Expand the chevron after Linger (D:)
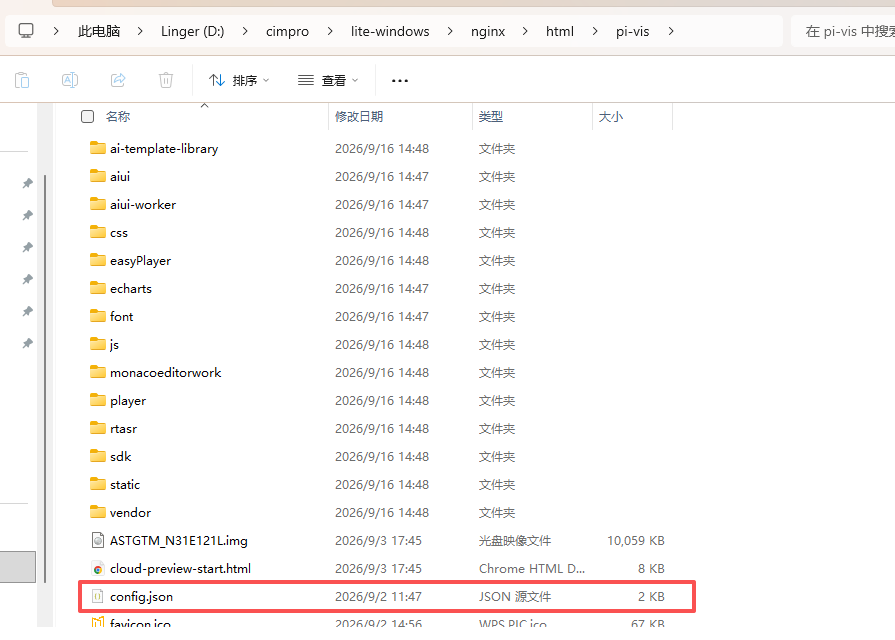895x640 pixels. coord(244,31)
